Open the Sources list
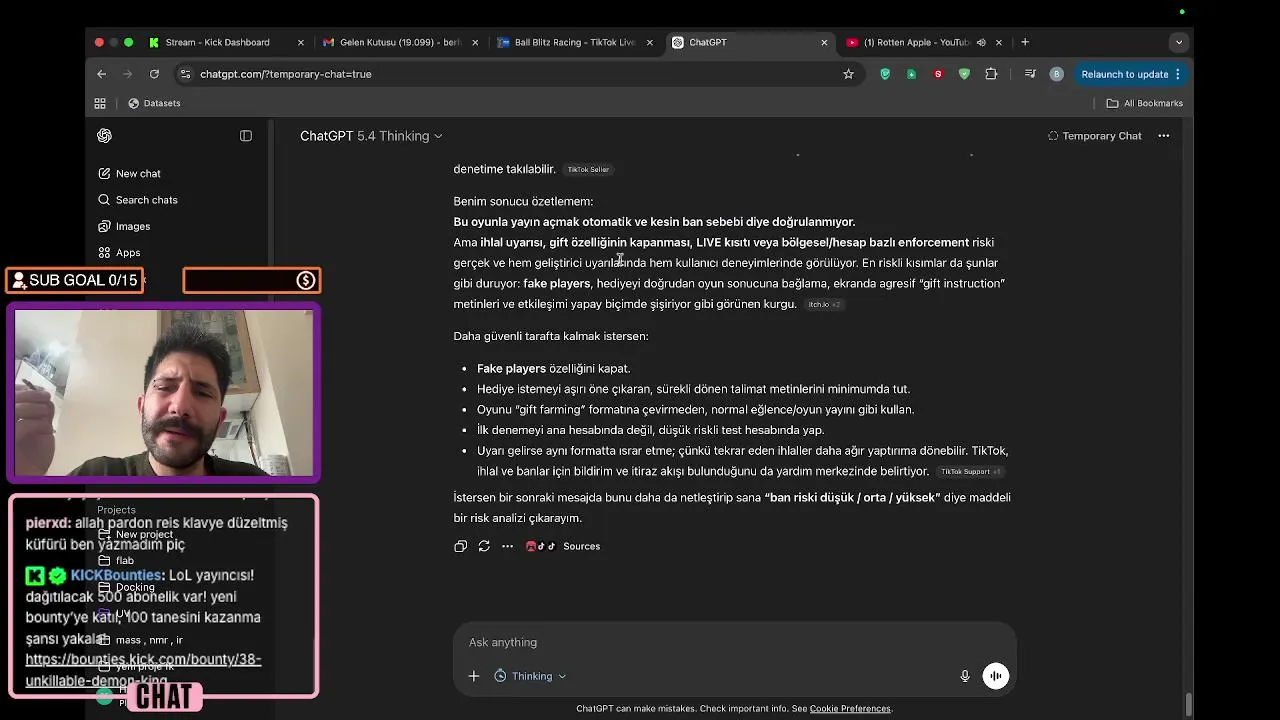The width and height of the screenshot is (1280, 720). (x=563, y=546)
